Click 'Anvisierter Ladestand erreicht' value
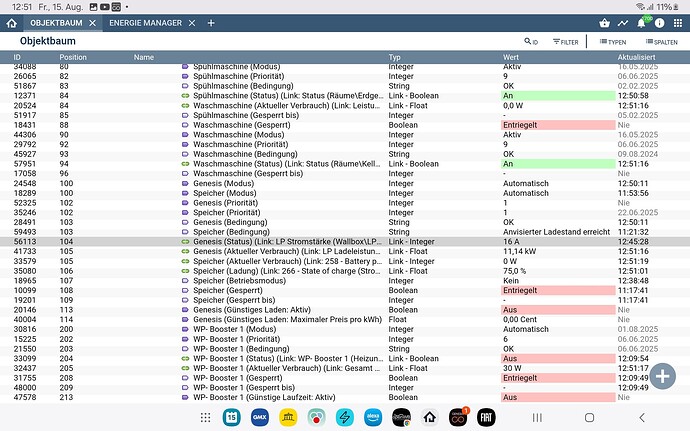The image size is (690, 431). pyautogui.click(x=557, y=232)
